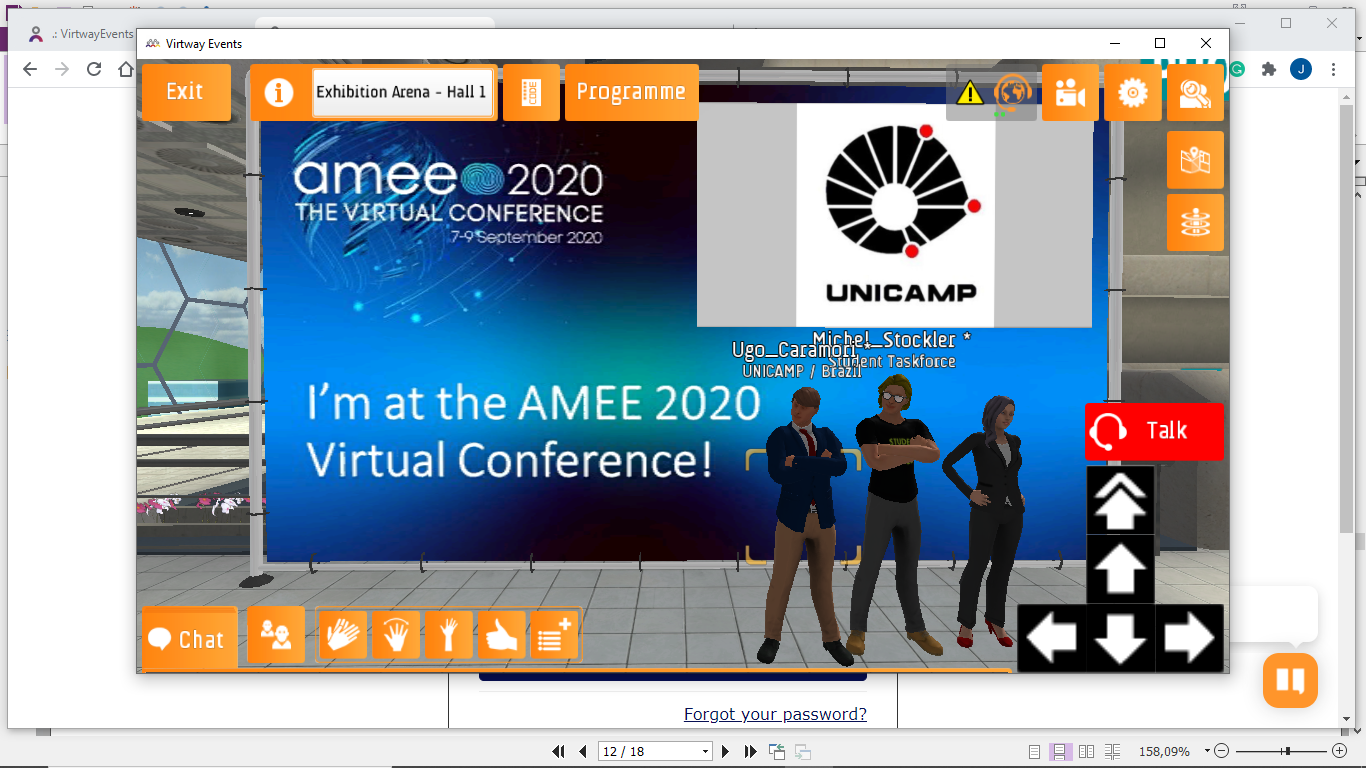Image resolution: width=1366 pixels, height=768 pixels.
Task: Click the zoom slider handle
Action: pos(1288,751)
